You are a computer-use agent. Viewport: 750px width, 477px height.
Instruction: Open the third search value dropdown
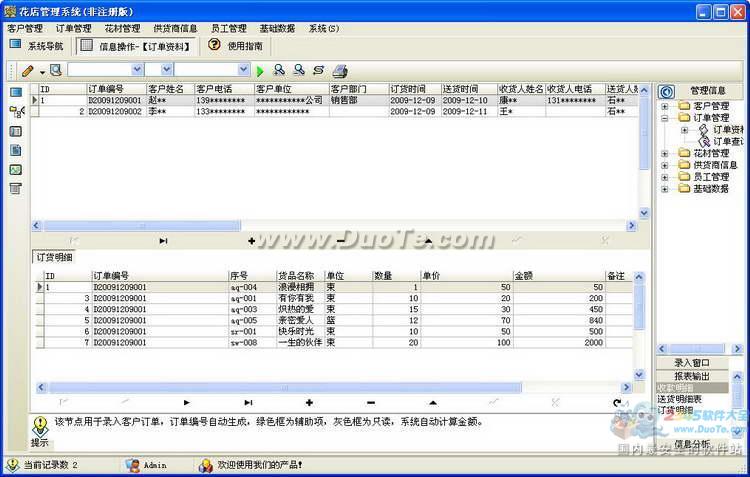(243, 70)
